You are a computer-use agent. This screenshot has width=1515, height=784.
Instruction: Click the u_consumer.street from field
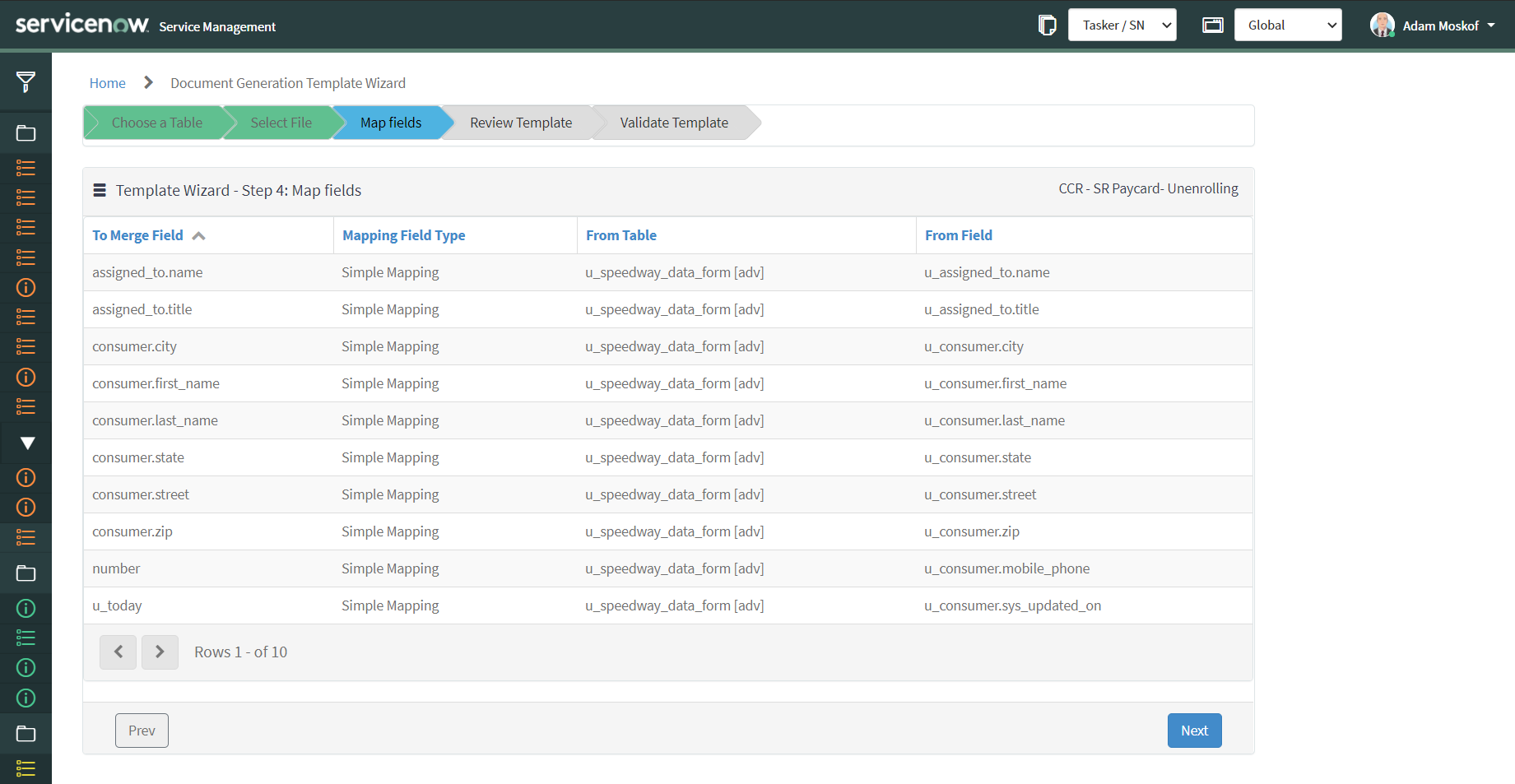[x=980, y=494]
